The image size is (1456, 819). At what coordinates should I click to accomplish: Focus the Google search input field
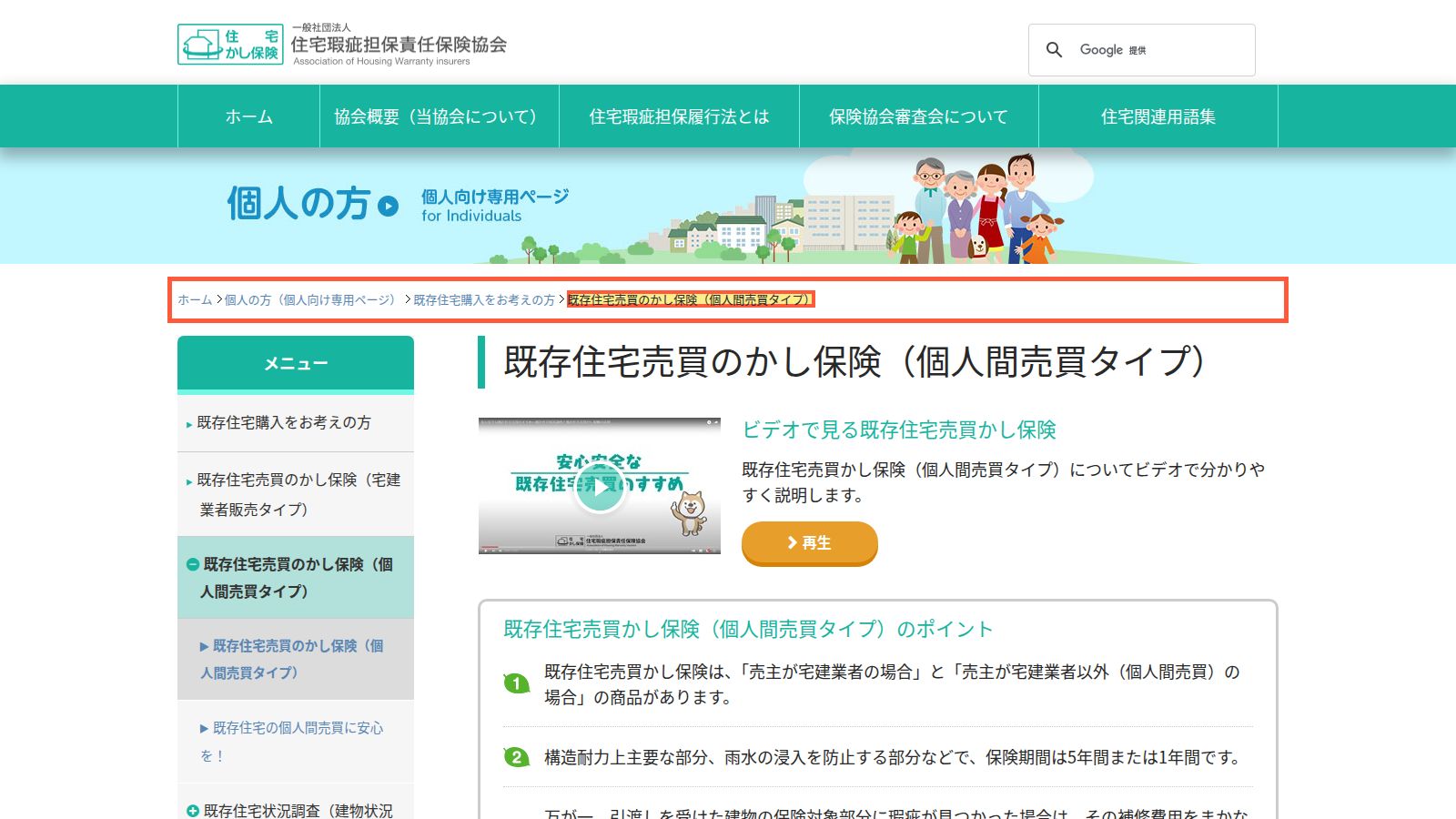point(1160,50)
